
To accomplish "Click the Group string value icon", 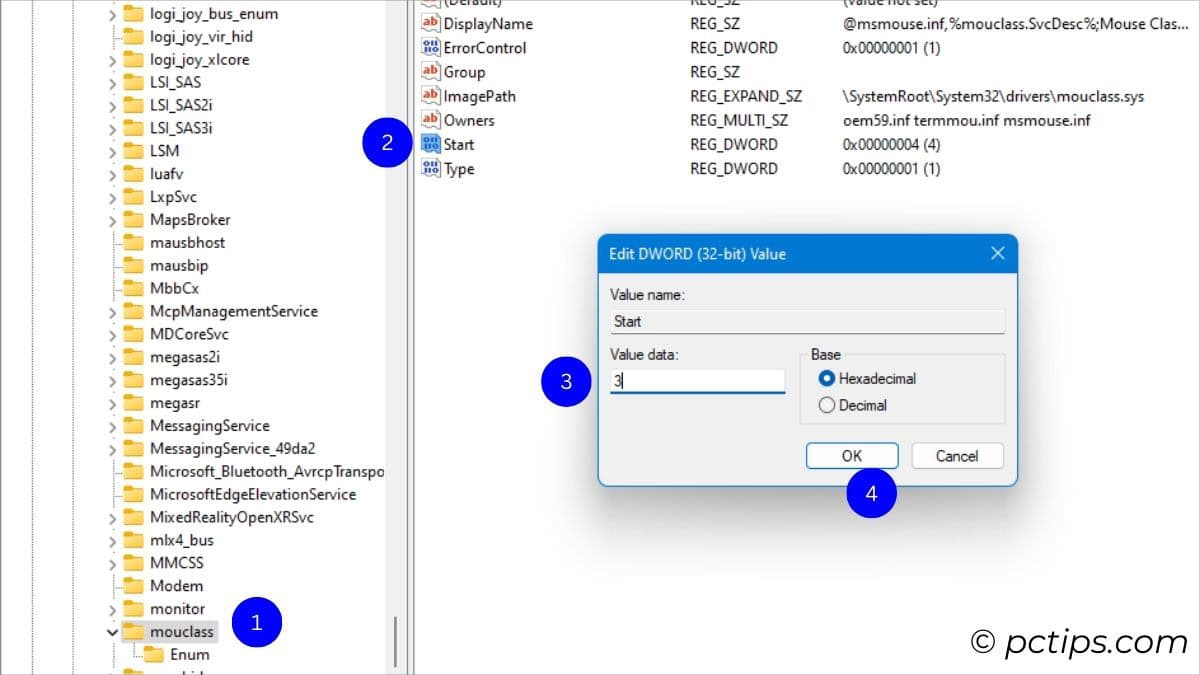I will (x=431, y=72).
